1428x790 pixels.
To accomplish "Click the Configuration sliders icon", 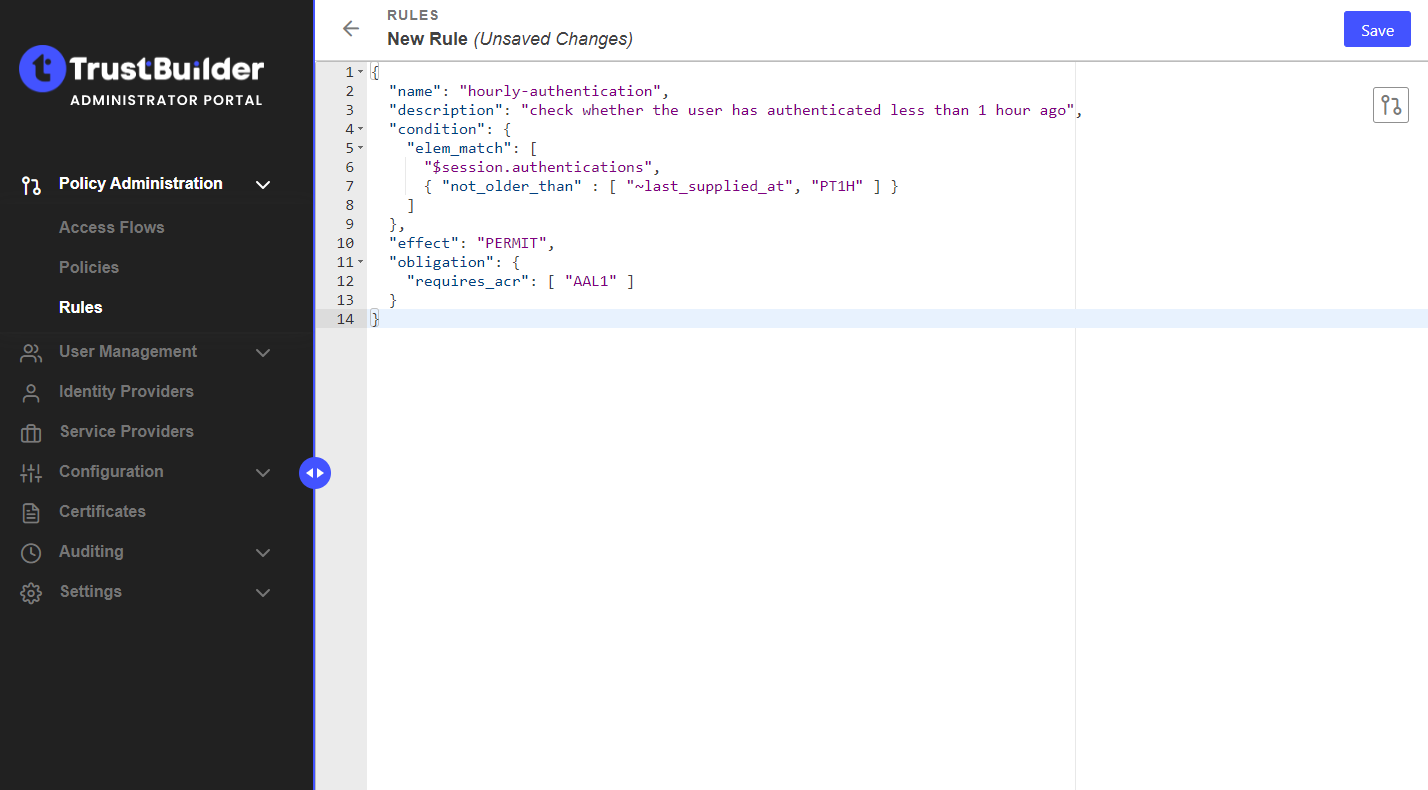I will tap(31, 473).
